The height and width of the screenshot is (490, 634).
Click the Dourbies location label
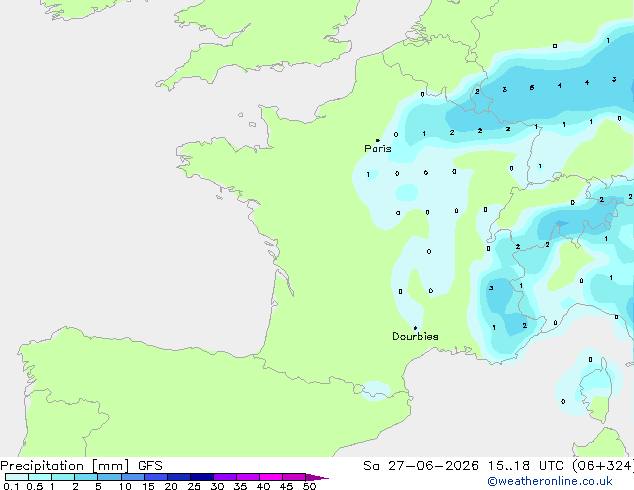tap(415, 336)
